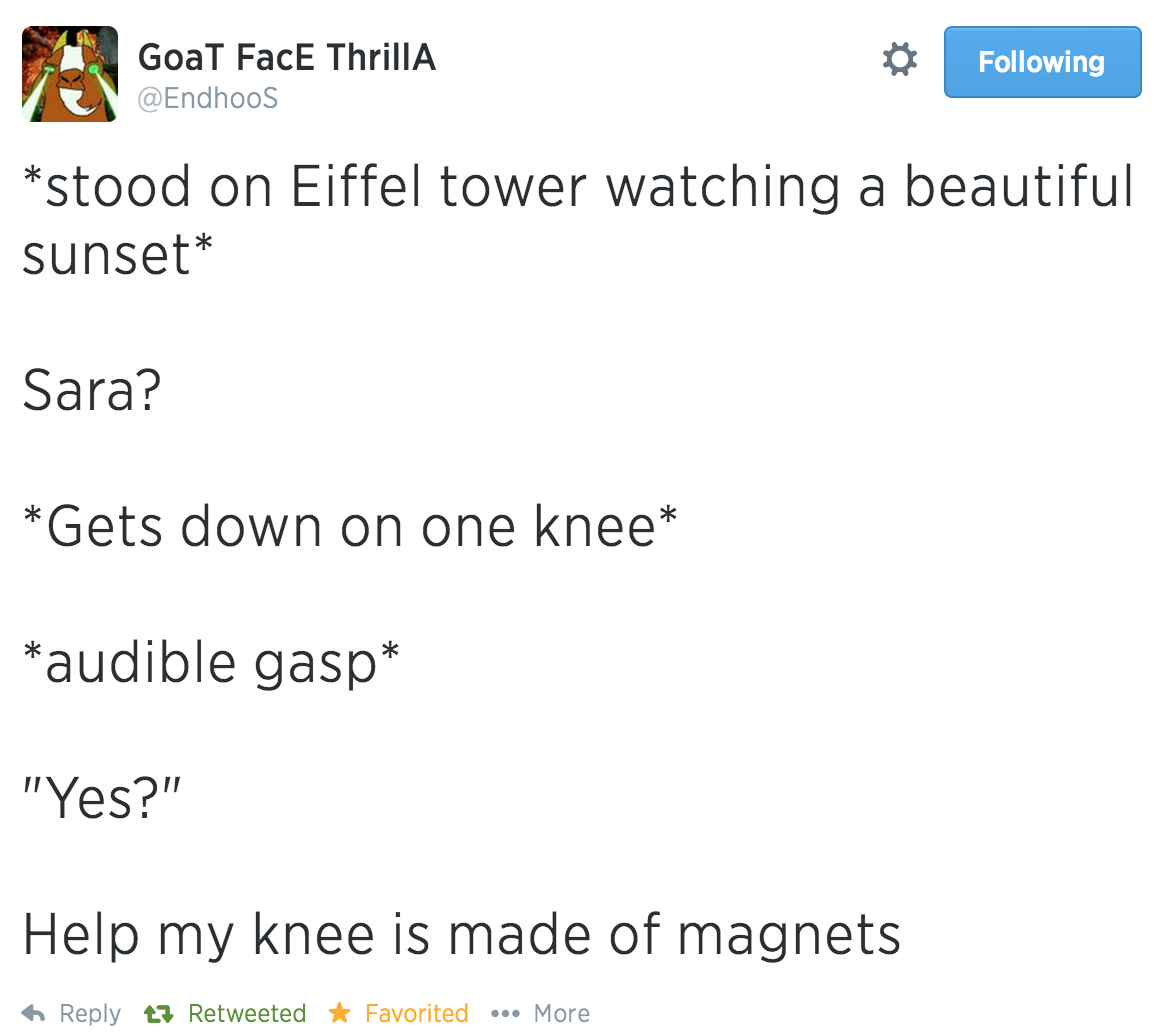Click the word 'sunset*' in the tweet

(x=118, y=255)
